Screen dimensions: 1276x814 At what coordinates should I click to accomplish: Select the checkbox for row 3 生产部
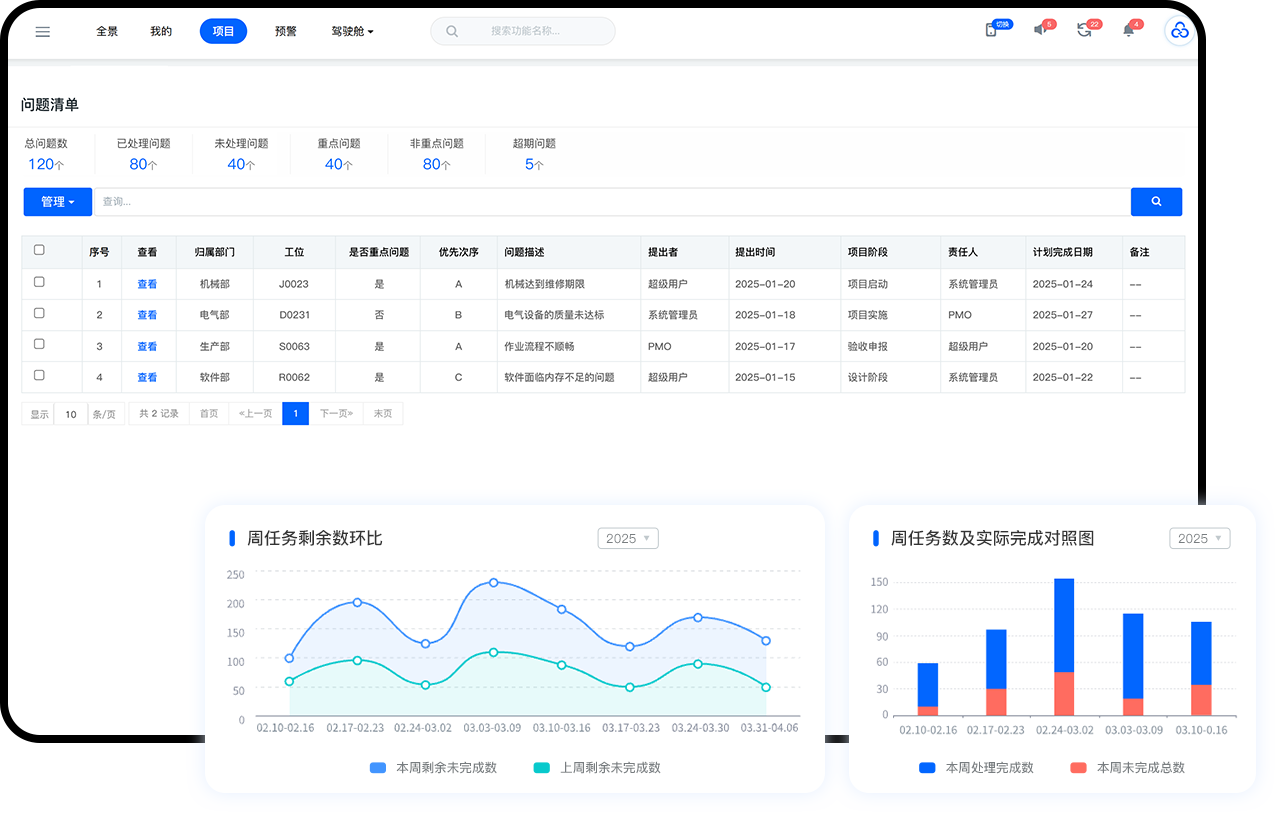[39, 344]
